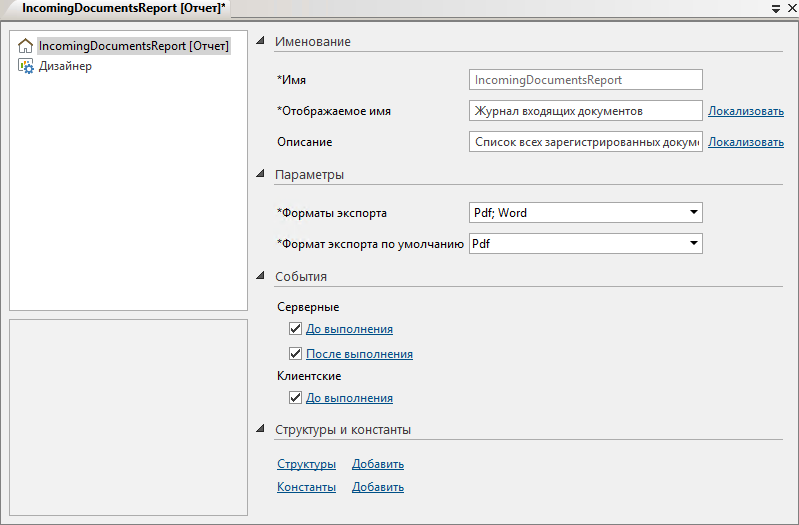
Task: Collapse the 'Именование' section
Action: click(x=262, y=41)
